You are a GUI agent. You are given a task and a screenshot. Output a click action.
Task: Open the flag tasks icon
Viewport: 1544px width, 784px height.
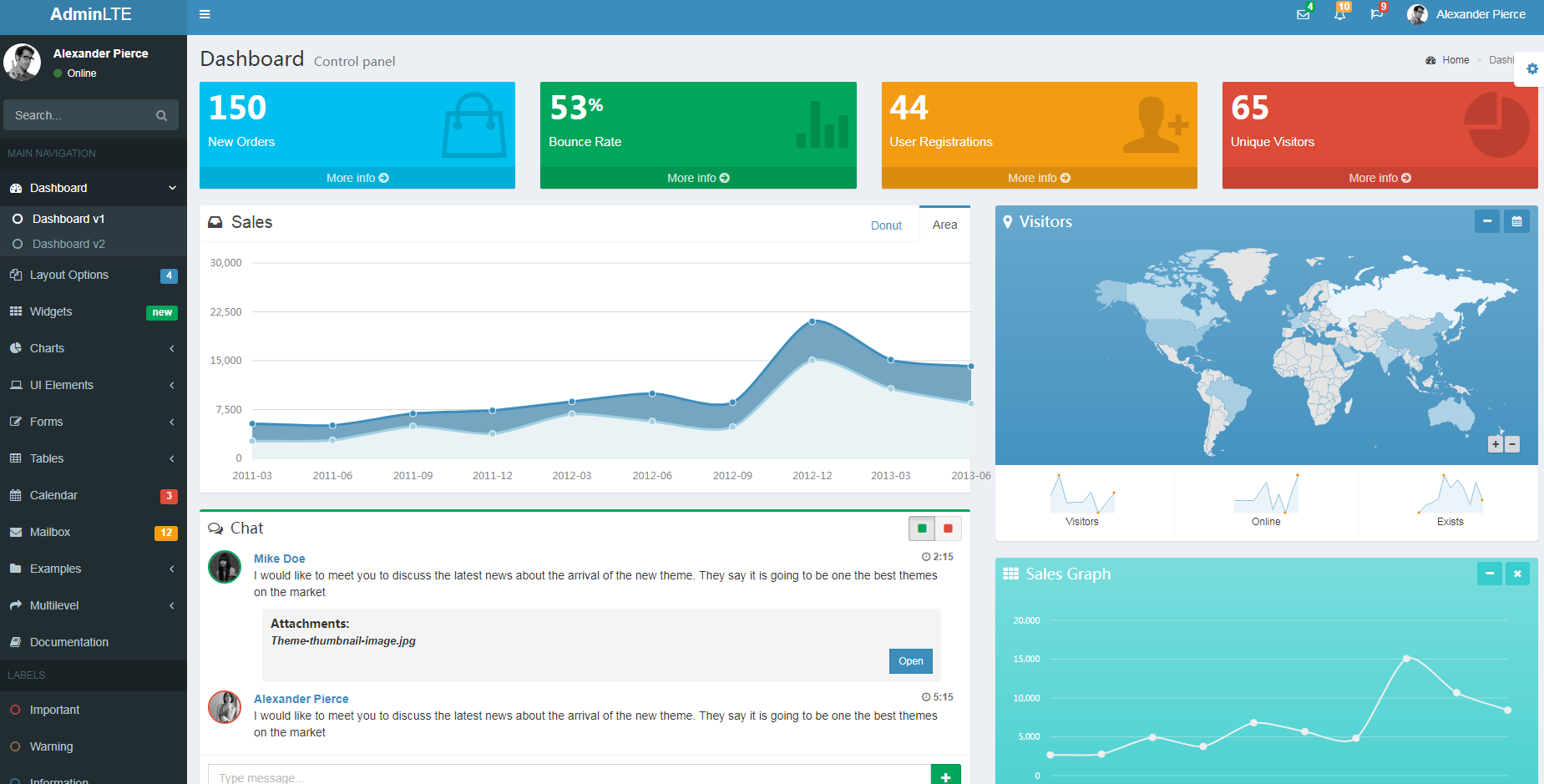[x=1376, y=14]
